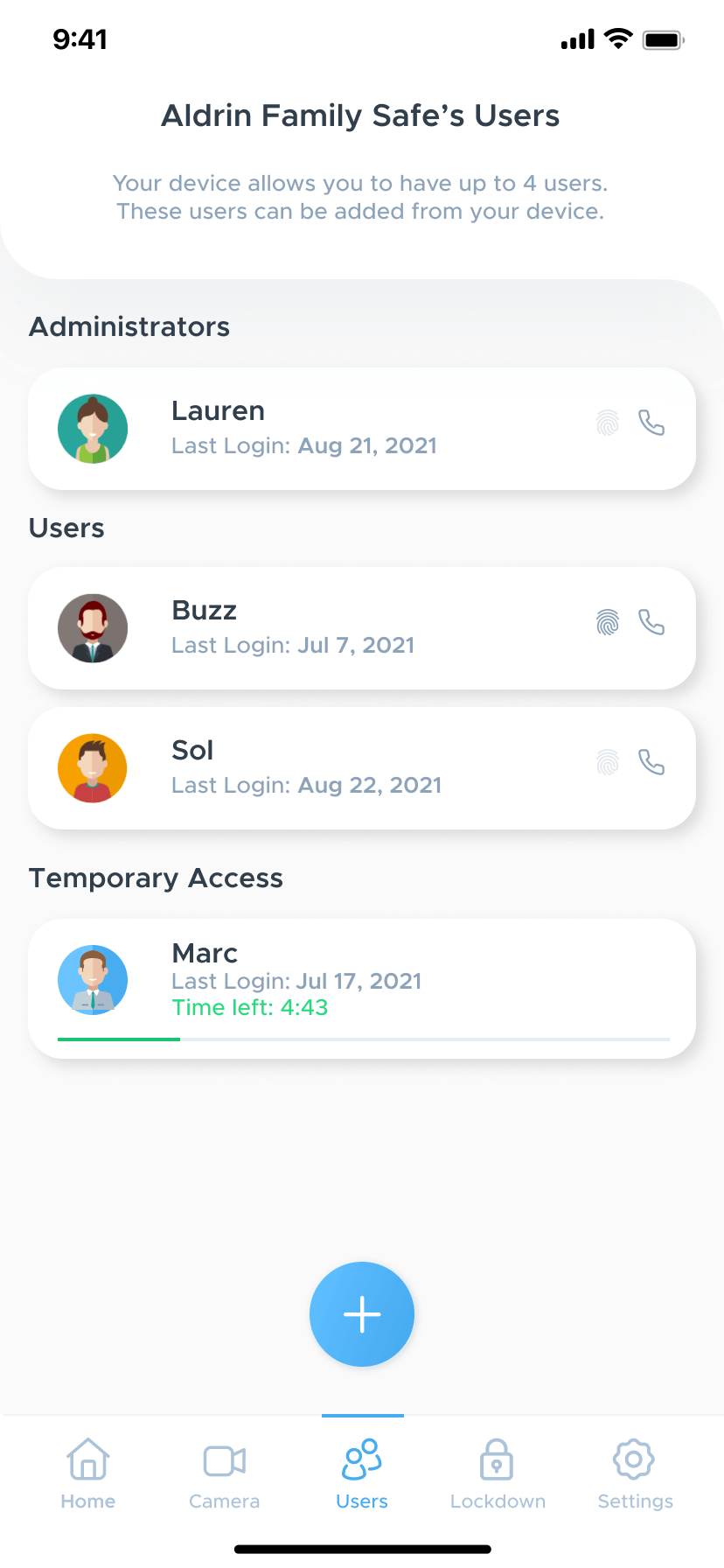Click Lauren's avatar picture
The height and width of the screenshot is (1568, 724).
[x=93, y=429]
